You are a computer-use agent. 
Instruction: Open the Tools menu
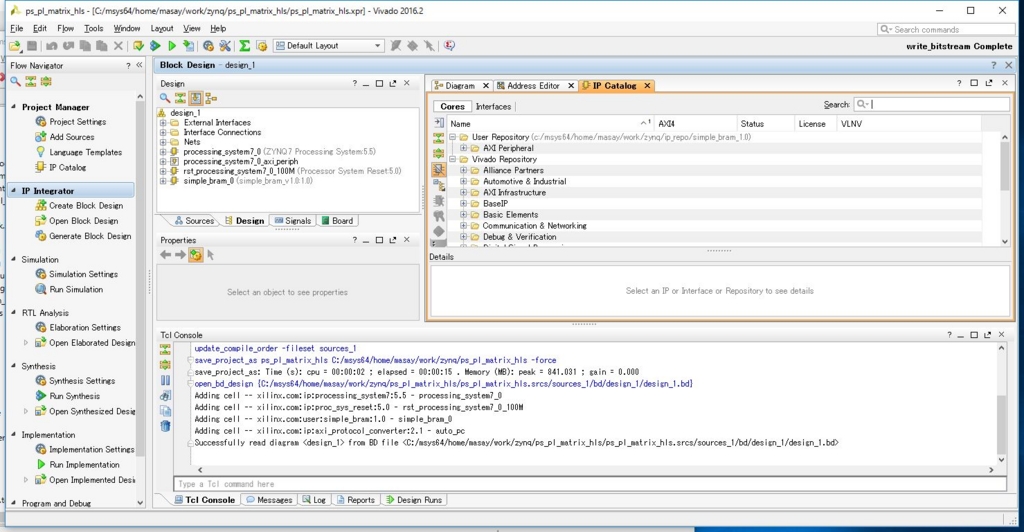93,29
